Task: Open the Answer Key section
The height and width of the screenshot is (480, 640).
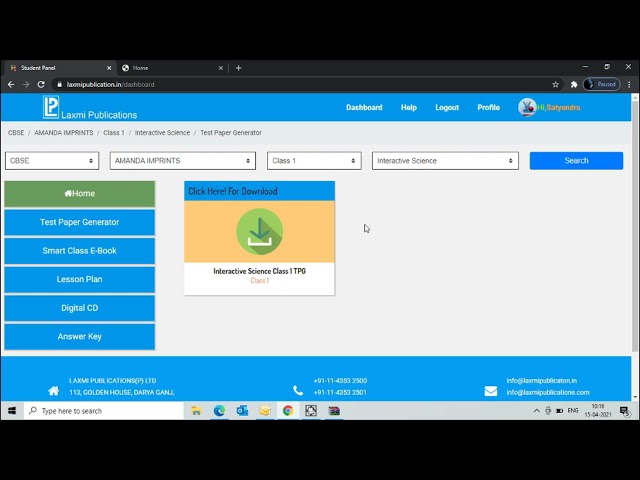Action: tap(80, 337)
